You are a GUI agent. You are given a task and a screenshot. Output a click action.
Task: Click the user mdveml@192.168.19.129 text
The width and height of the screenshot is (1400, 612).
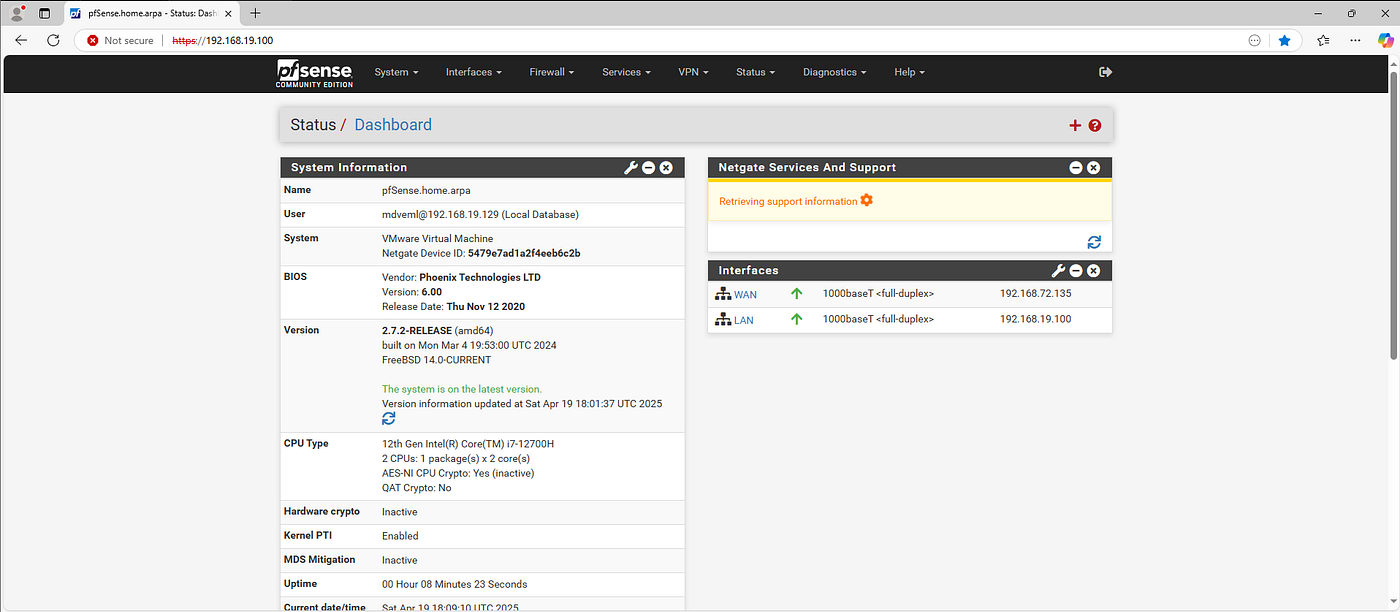click(x=480, y=214)
